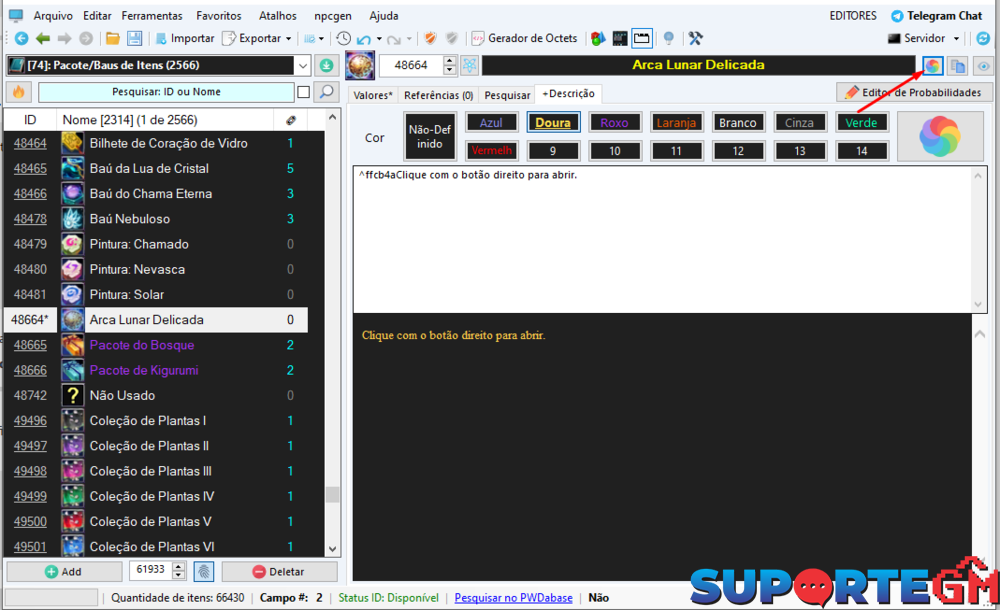
Task: Expand the Exportar dropdown menu
Action: [x=289, y=38]
